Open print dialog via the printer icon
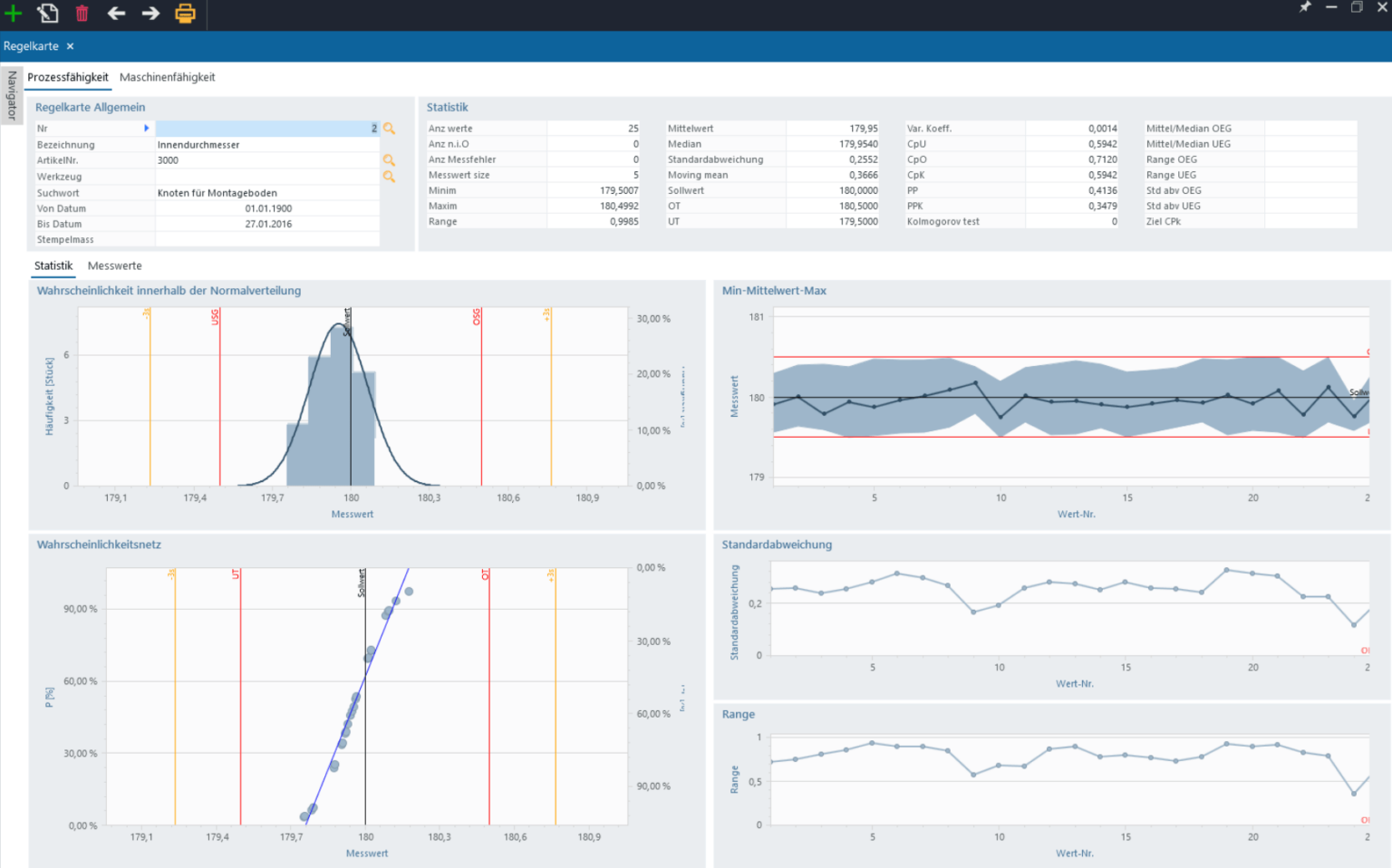 [x=185, y=14]
